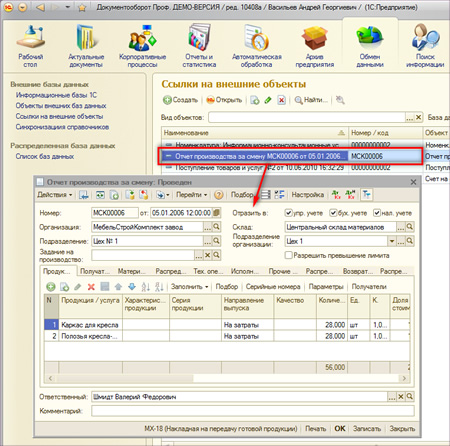Click the Записать button
The width and height of the screenshot is (450, 446).
[367, 428]
